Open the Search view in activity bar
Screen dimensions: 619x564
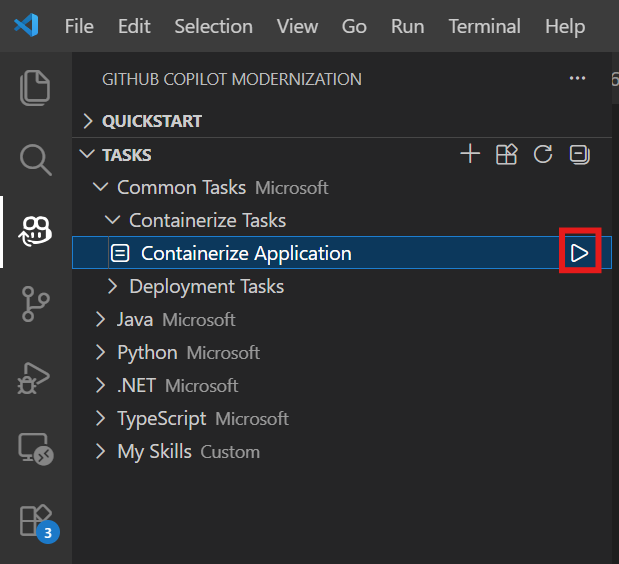pos(35,160)
